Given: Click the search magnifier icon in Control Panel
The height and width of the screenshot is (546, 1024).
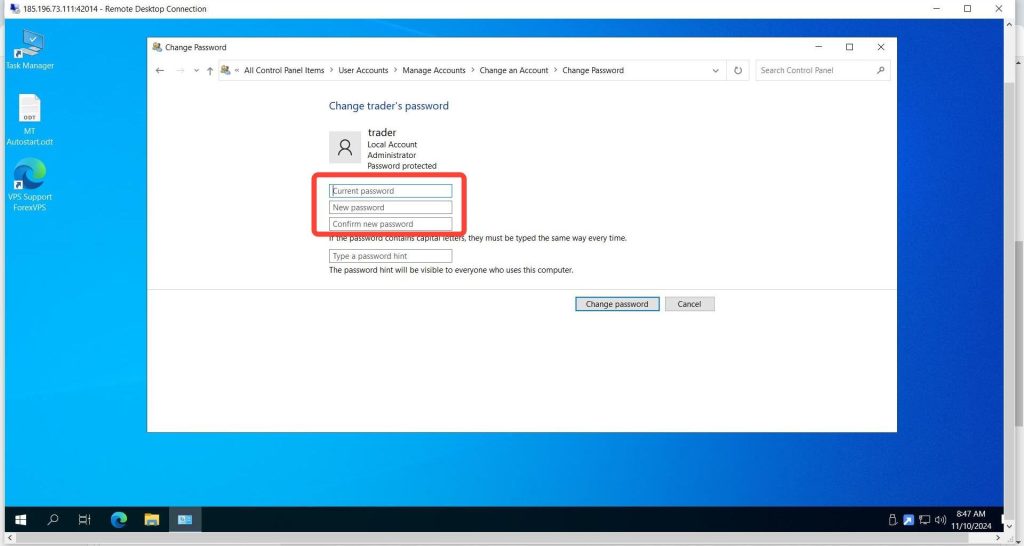Looking at the screenshot, I should click(x=880, y=71).
